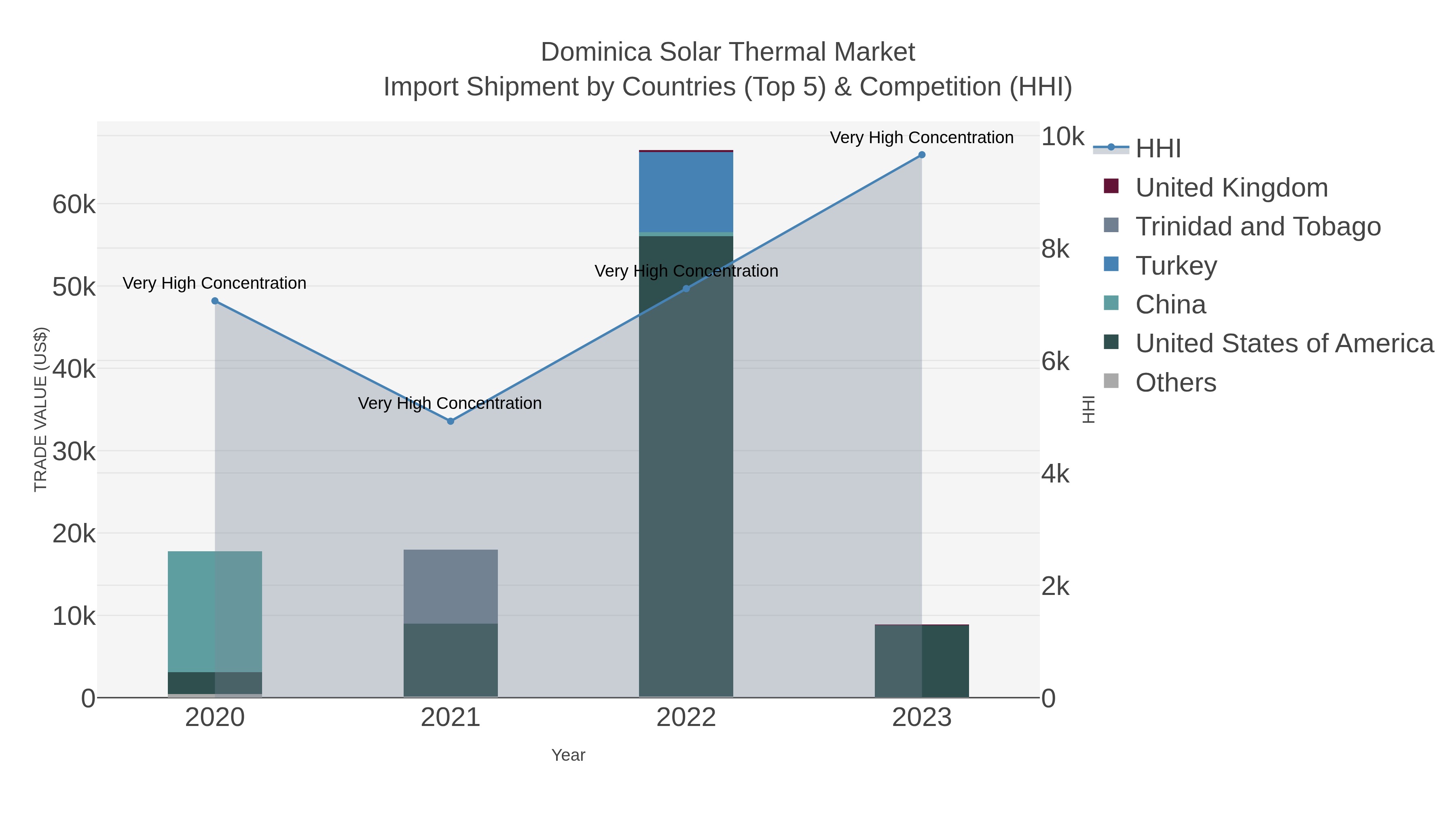Select the 2022 HHI data point
This screenshot has height=819, width=1456.
tap(686, 289)
